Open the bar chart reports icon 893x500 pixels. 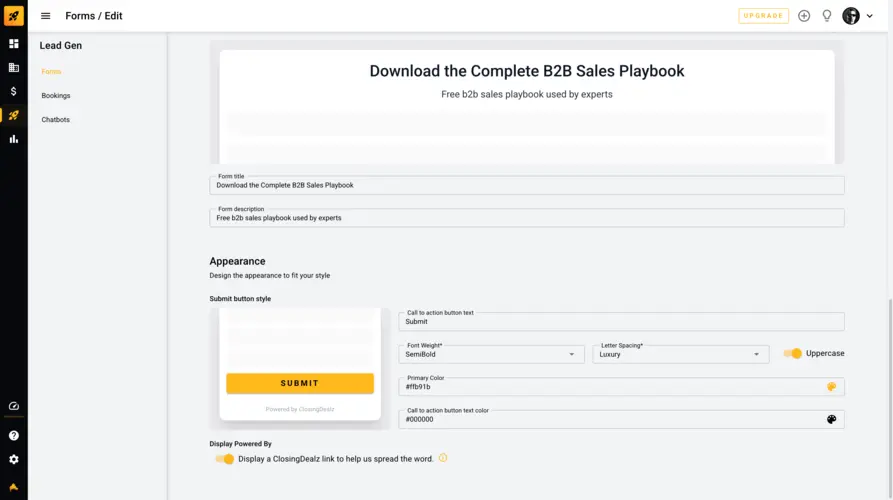click(14, 139)
